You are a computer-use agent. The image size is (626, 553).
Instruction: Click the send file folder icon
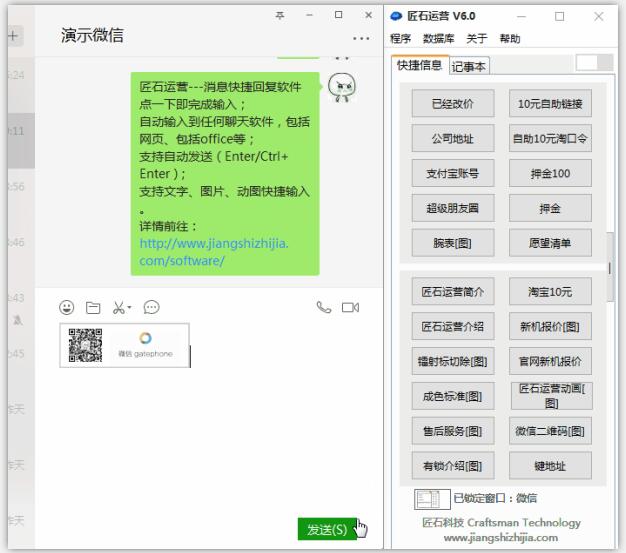[x=93, y=308]
